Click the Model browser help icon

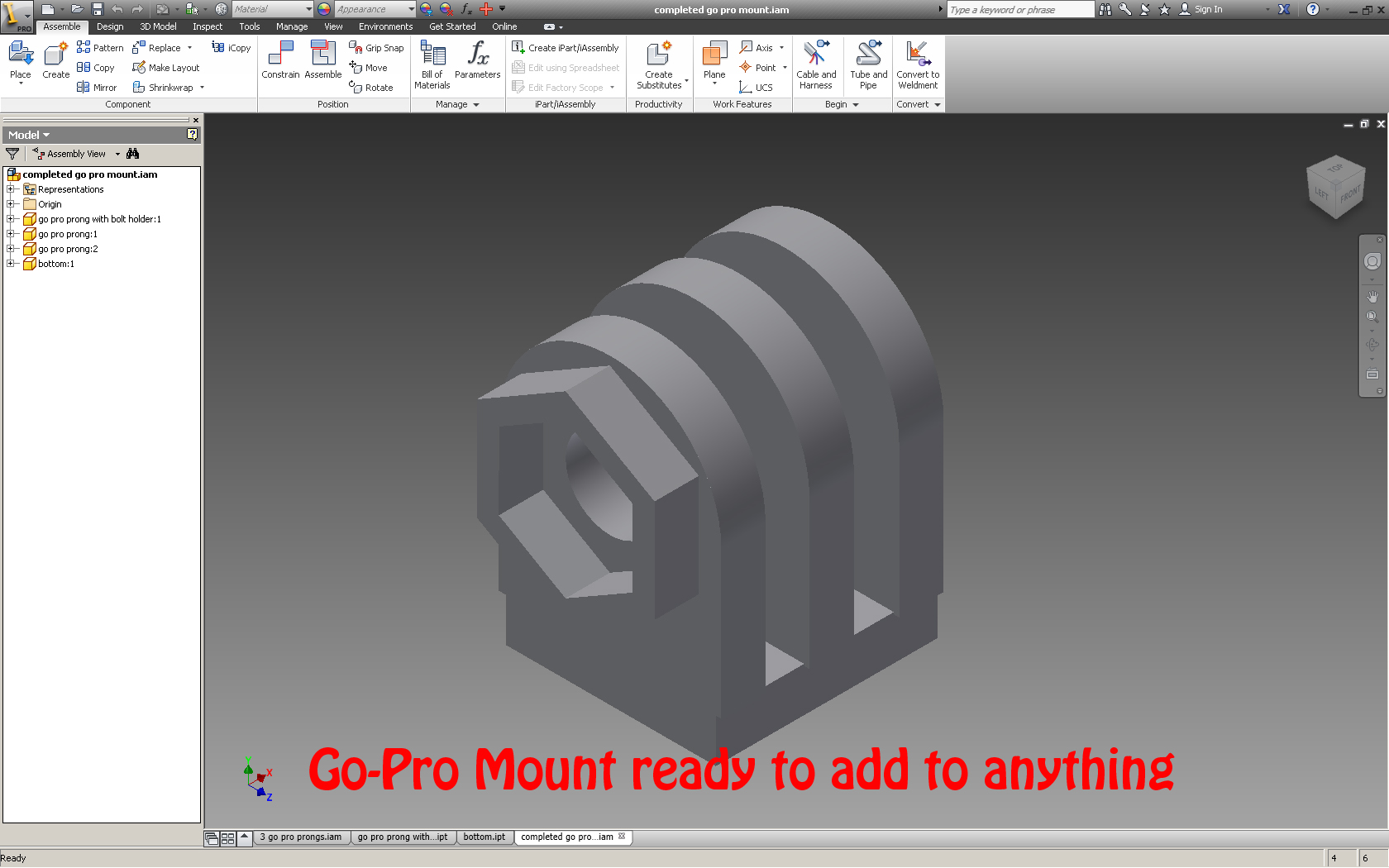(x=192, y=134)
